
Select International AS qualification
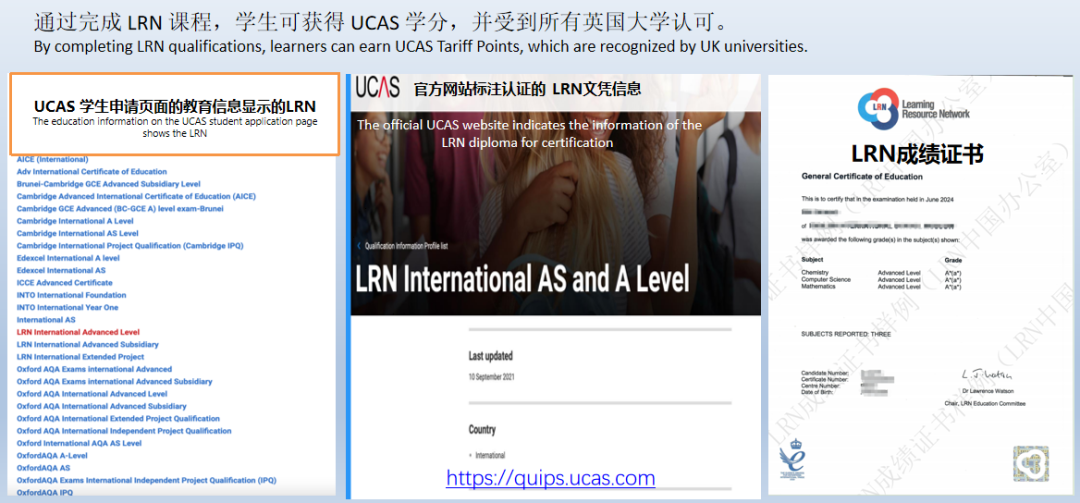click(46, 320)
